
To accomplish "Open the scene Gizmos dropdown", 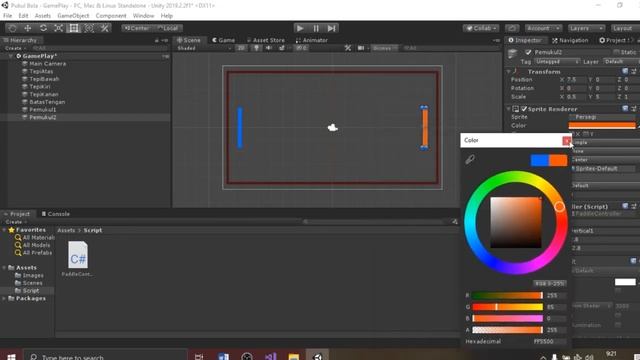I will [384, 48].
